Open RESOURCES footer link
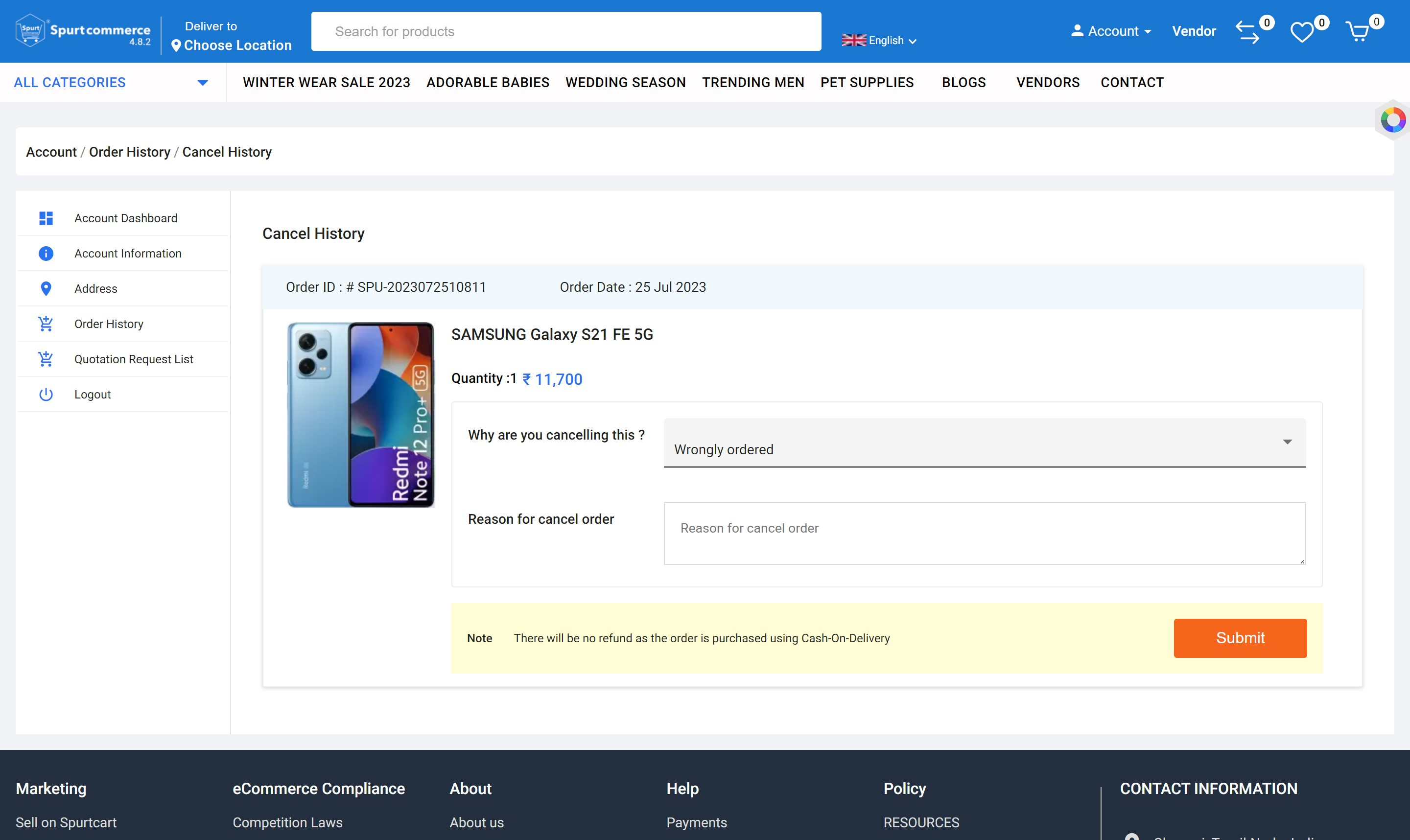The width and height of the screenshot is (1410, 840). click(x=921, y=822)
